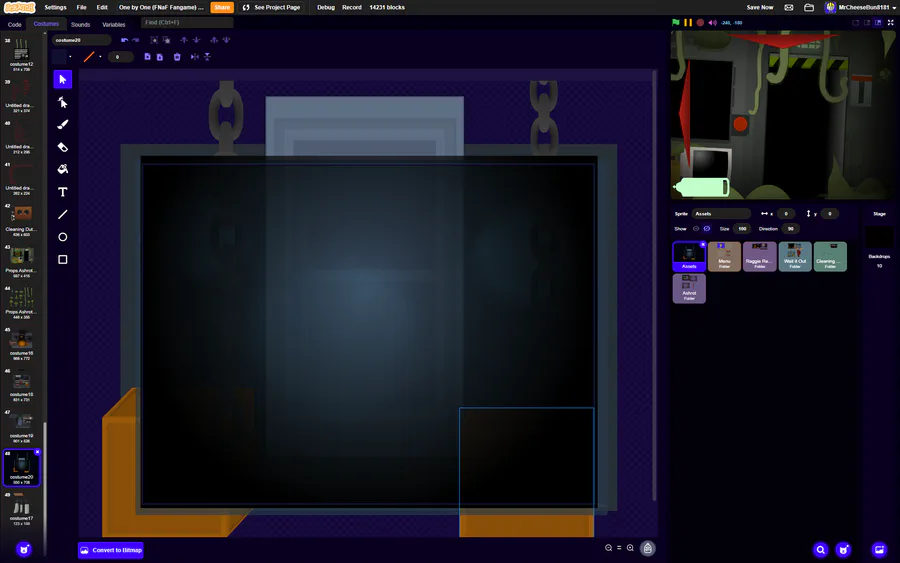This screenshot has width=900, height=563.
Task: Select the Line tool
Action: (x=63, y=214)
